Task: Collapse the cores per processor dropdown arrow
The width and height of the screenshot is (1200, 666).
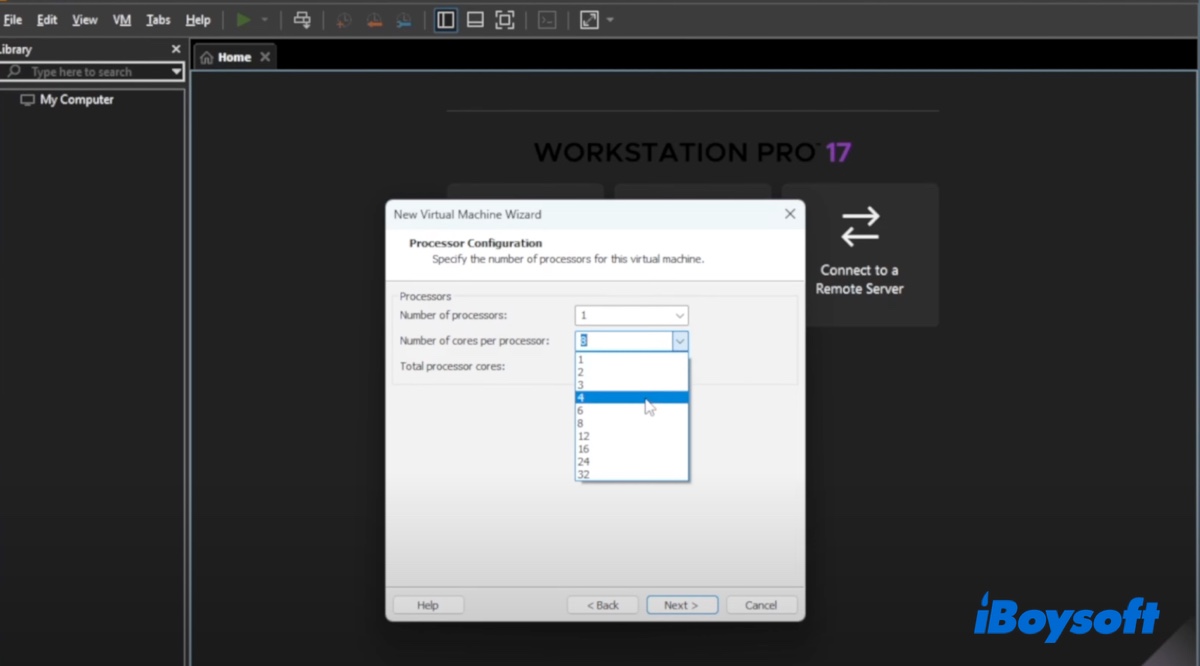Action: pos(680,341)
